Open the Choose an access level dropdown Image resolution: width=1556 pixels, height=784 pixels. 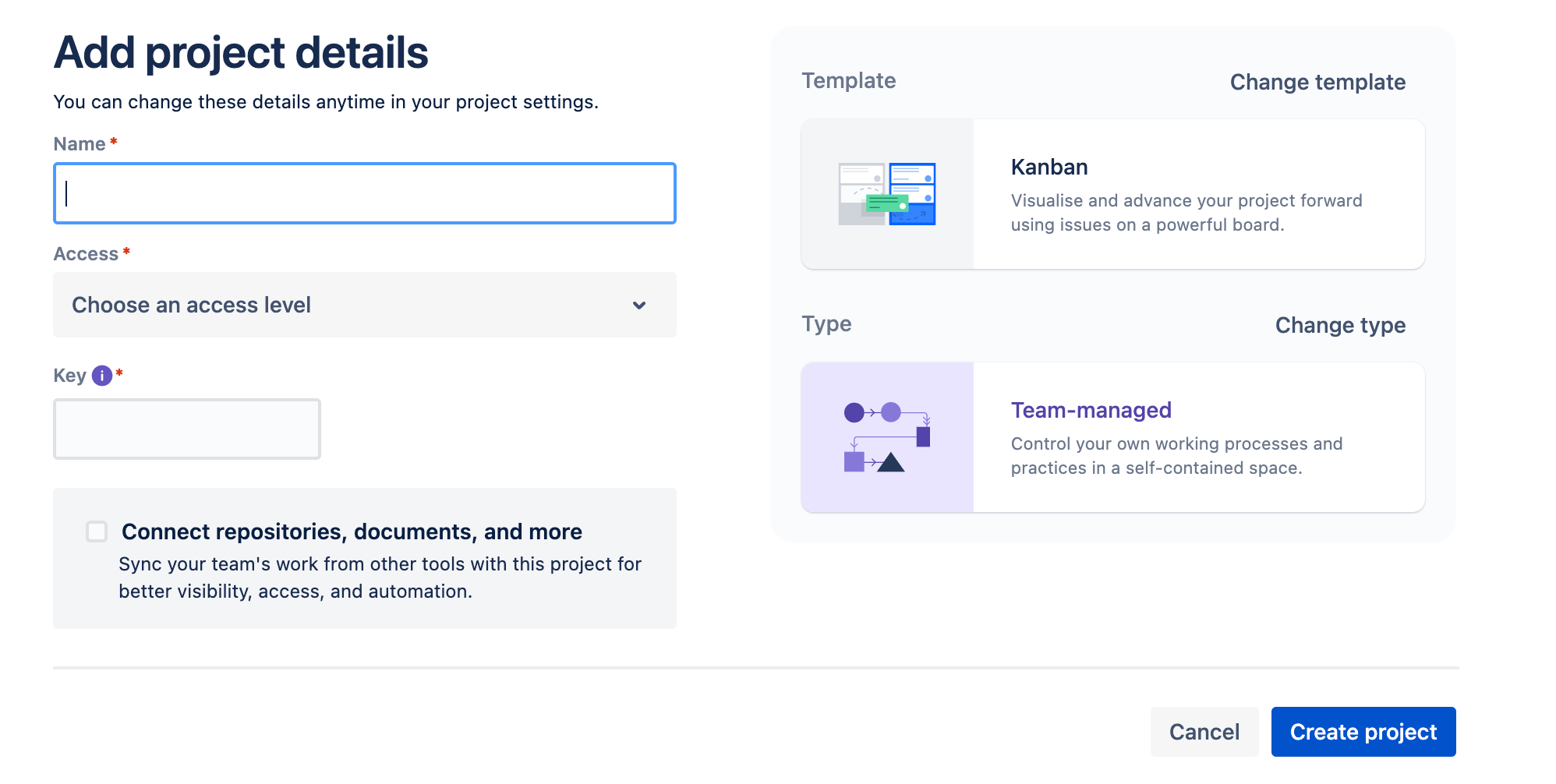(x=364, y=305)
